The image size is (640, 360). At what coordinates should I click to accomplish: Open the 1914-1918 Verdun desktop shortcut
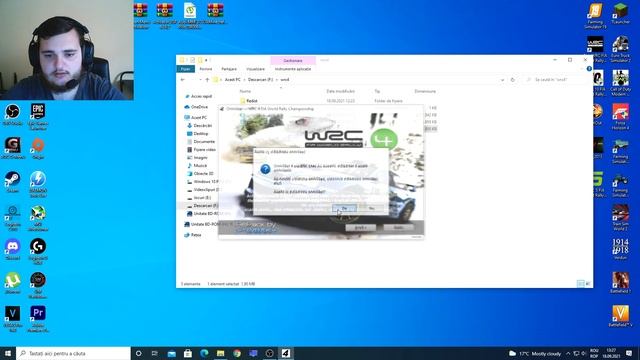click(620, 249)
